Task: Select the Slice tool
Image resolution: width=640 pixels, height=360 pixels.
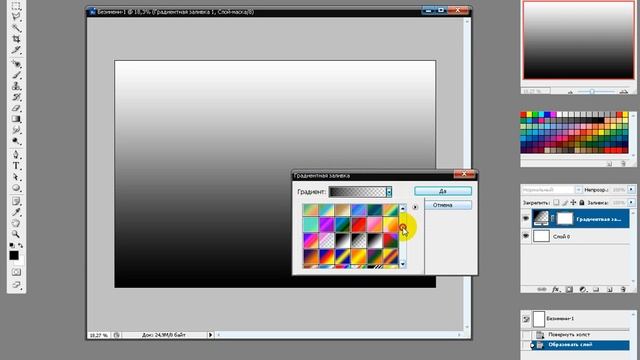Action: [16, 50]
